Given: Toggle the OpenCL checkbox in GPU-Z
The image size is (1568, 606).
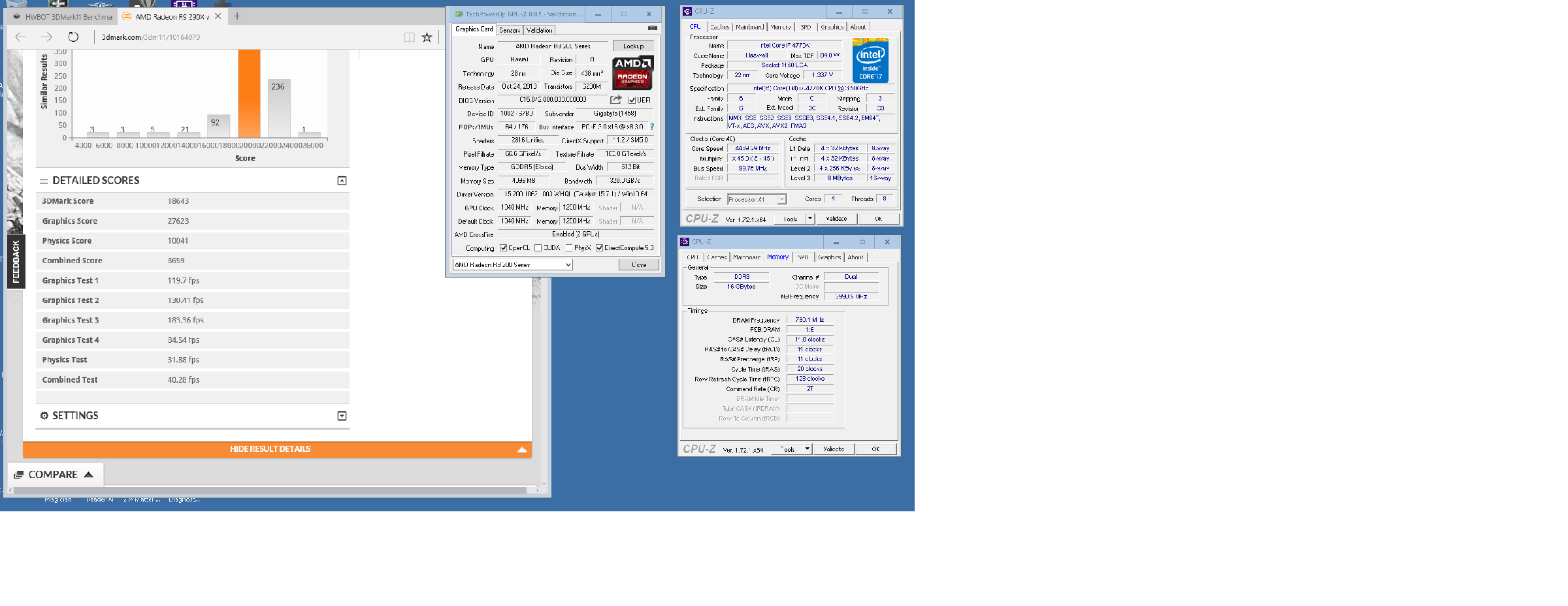Looking at the screenshot, I should (x=504, y=247).
